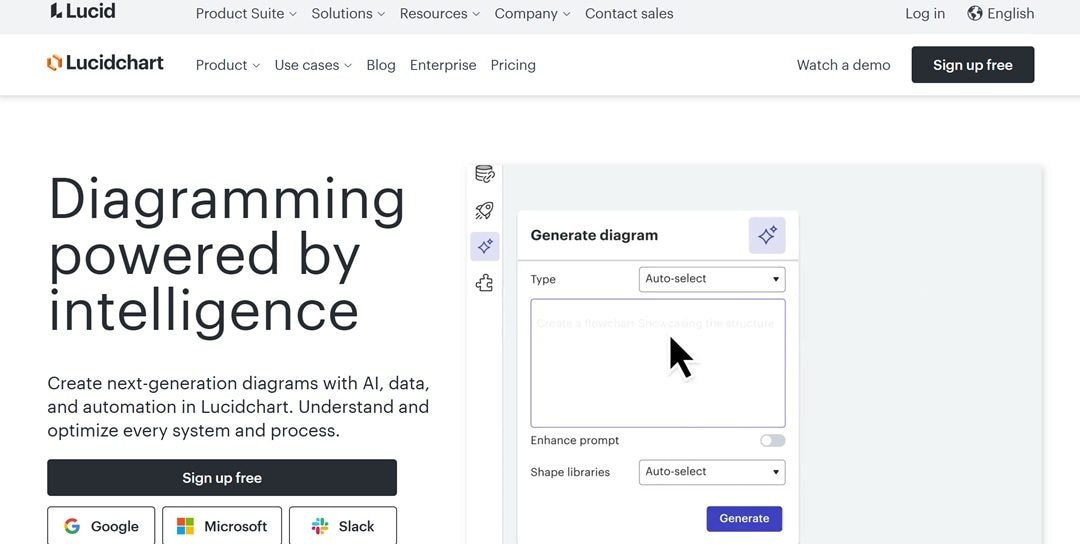This screenshot has width=1080, height=544.
Task: Click the blue Generate button
Action: click(x=744, y=518)
